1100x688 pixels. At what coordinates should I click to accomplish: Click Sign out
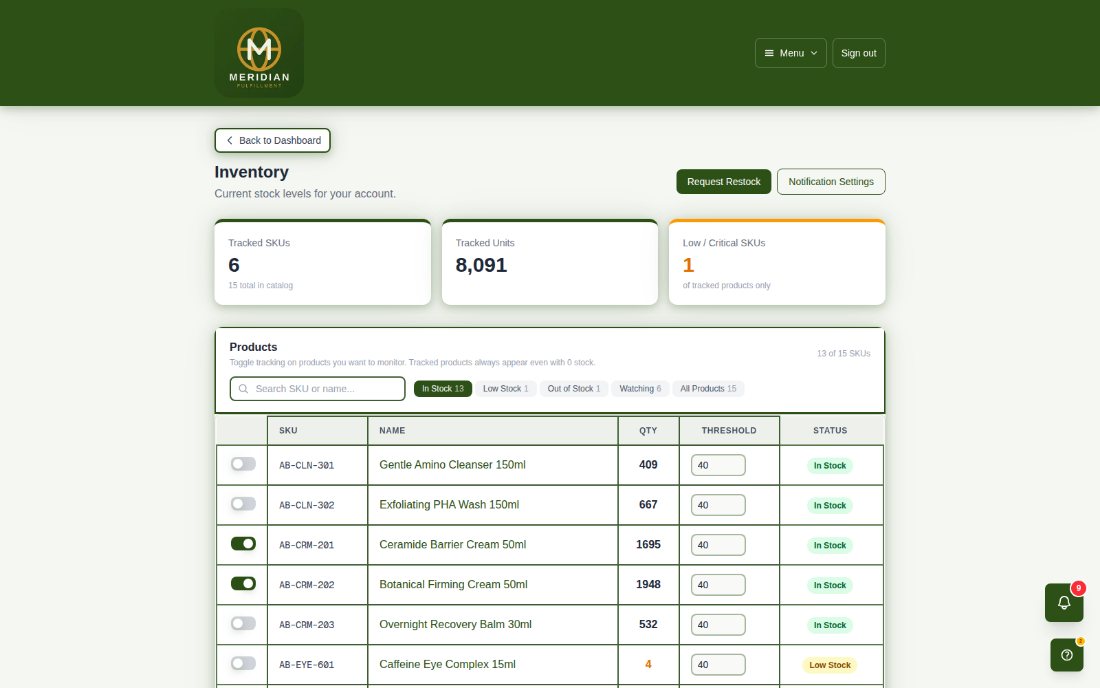point(859,53)
